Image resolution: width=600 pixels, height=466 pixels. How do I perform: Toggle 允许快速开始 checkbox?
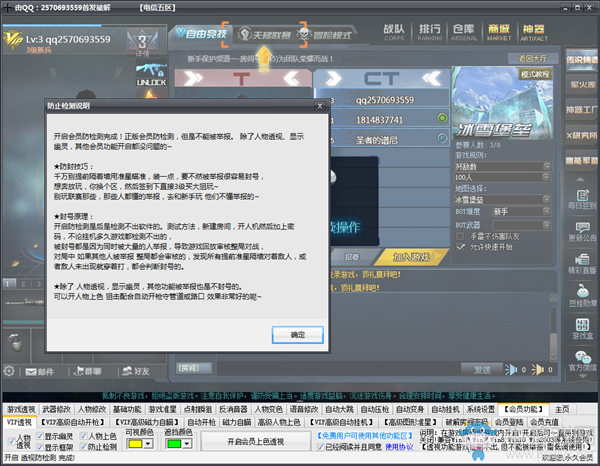[460, 247]
